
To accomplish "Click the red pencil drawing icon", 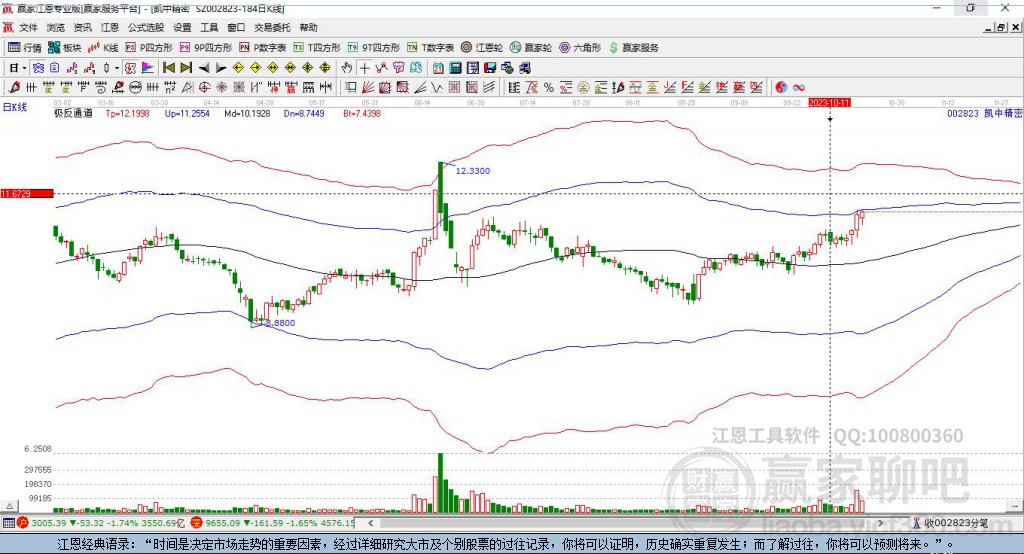I will pos(14,88).
